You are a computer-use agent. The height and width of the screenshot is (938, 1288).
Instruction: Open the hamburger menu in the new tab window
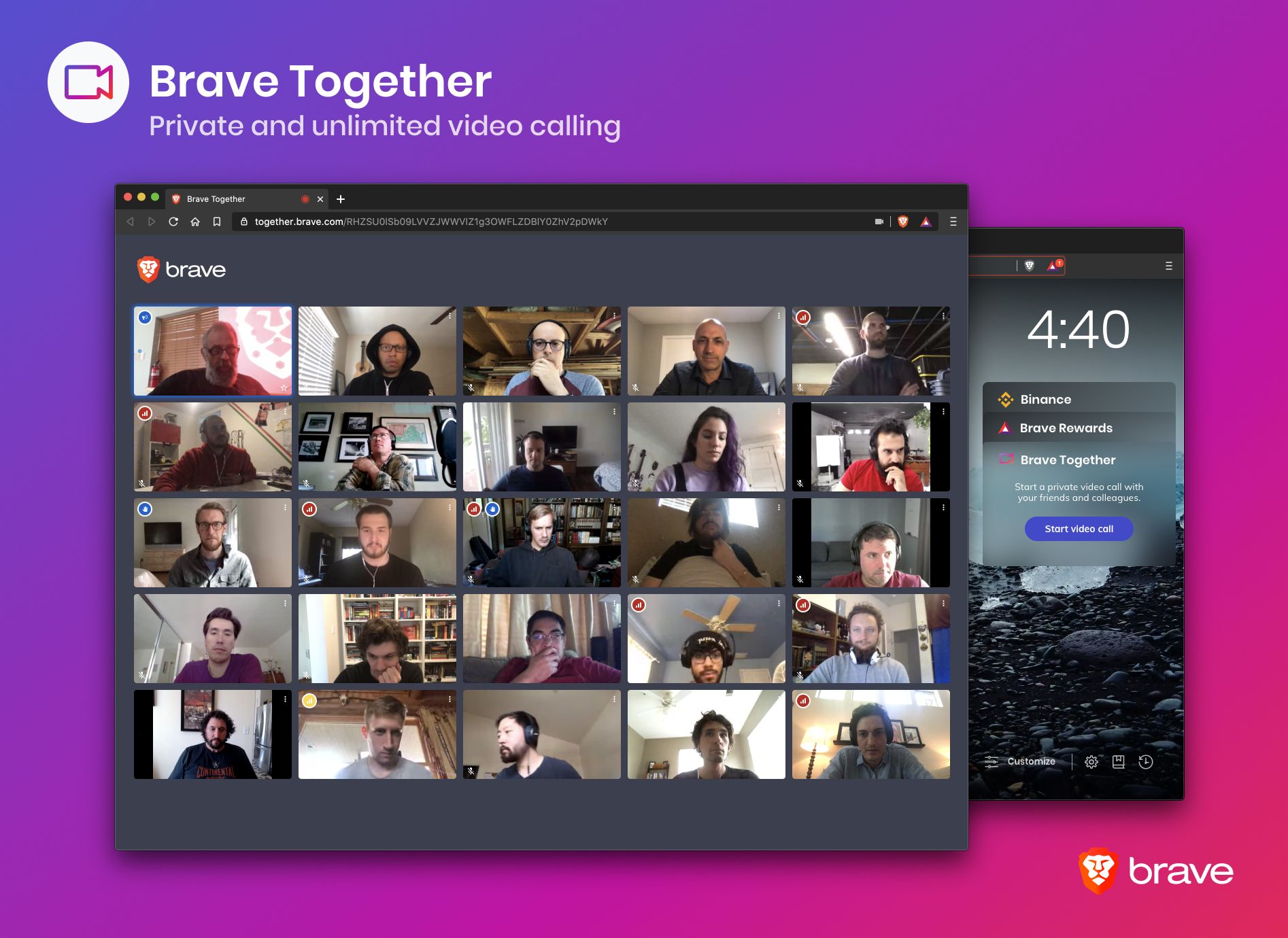click(1169, 266)
